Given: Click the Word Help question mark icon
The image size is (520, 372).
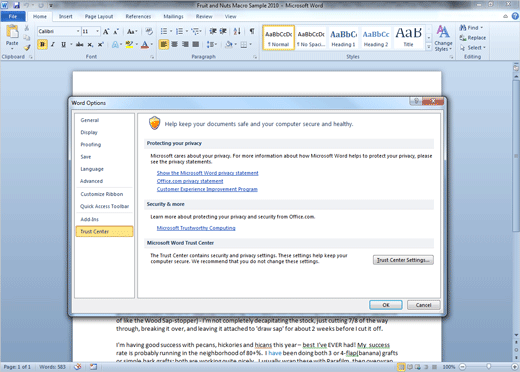Looking at the screenshot, I should coord(515,16).
